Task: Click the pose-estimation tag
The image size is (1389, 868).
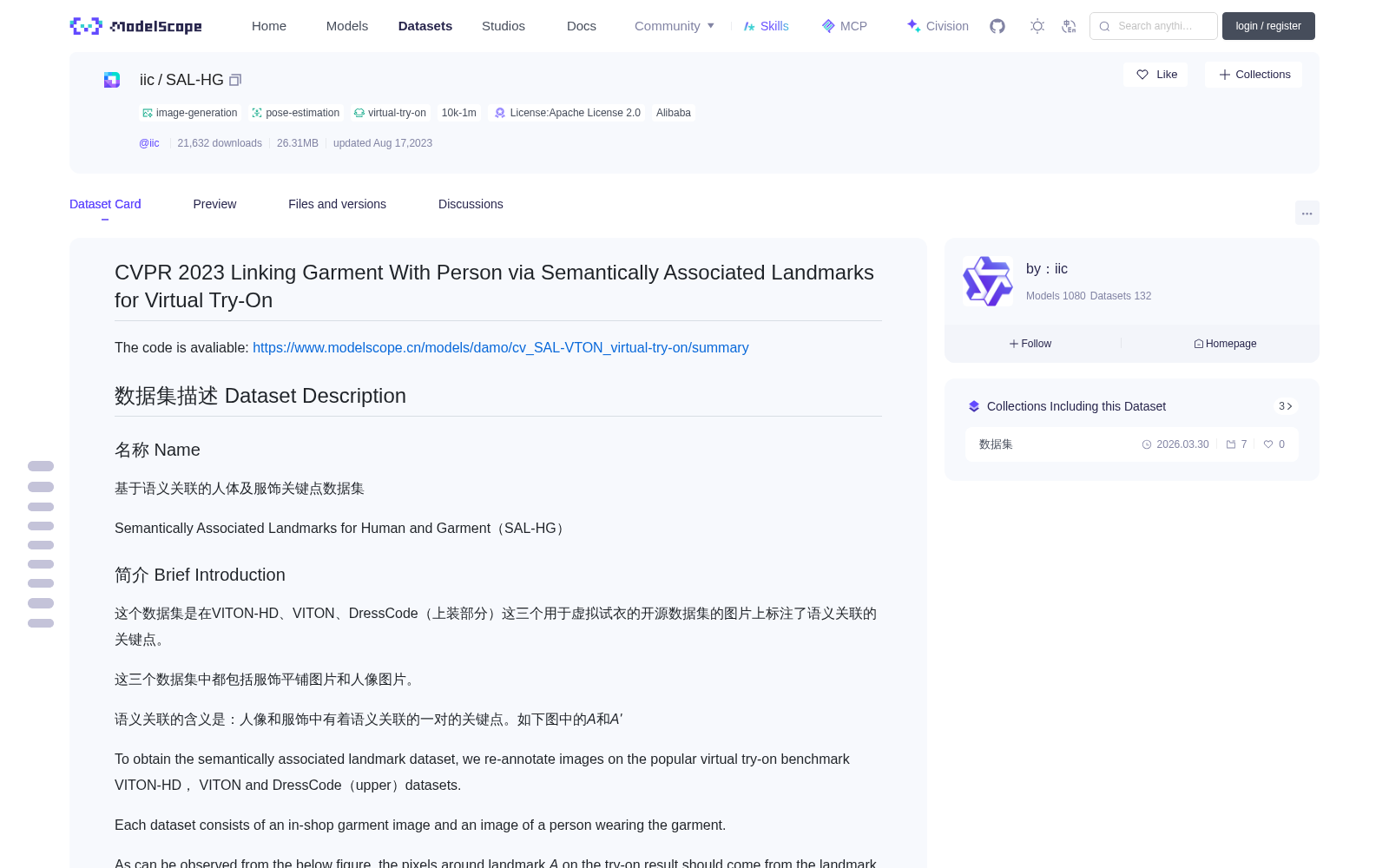Action: [295, 113]
